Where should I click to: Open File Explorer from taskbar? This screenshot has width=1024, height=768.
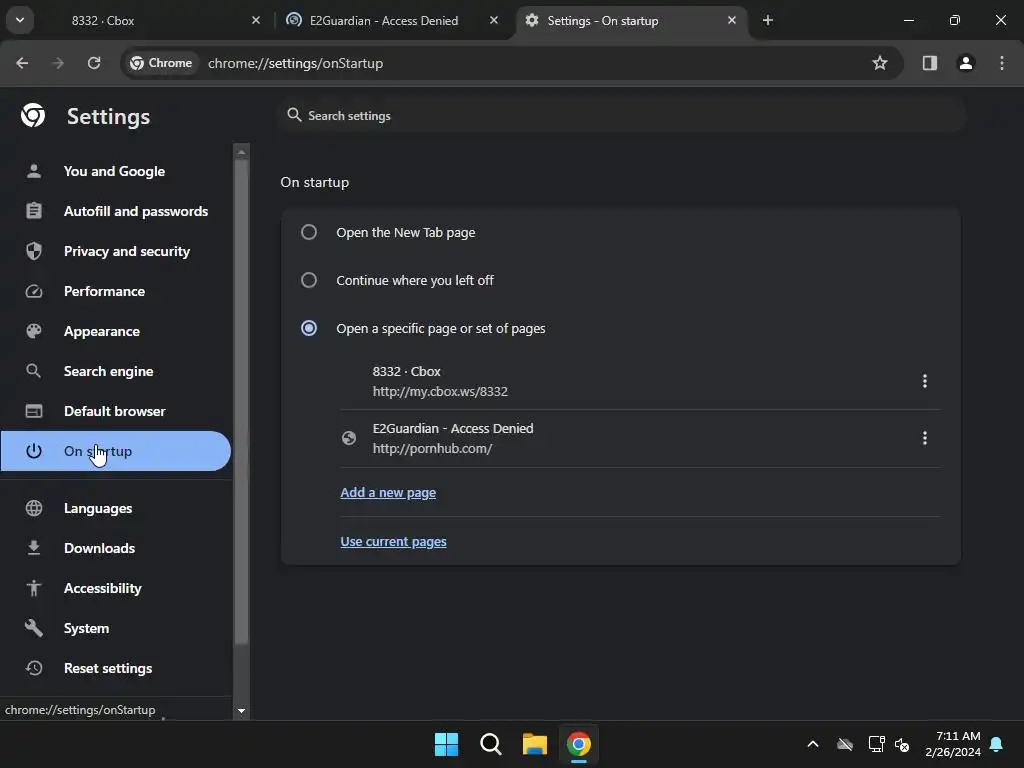pos(534,744)
